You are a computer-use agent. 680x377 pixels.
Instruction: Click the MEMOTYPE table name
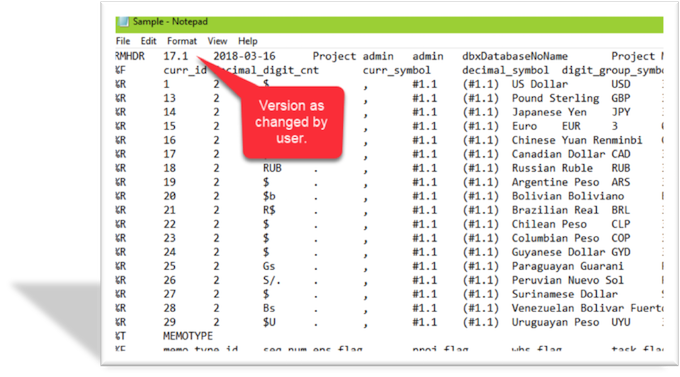188,336
